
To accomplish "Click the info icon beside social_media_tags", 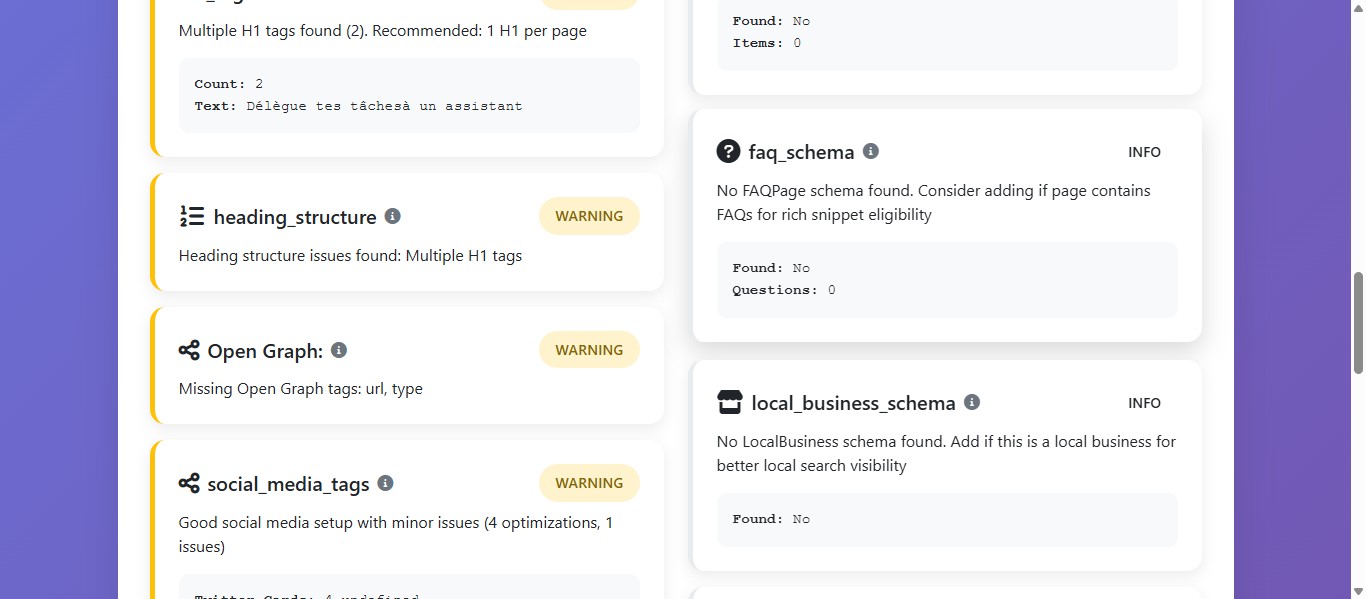I will tap(385, 483).
